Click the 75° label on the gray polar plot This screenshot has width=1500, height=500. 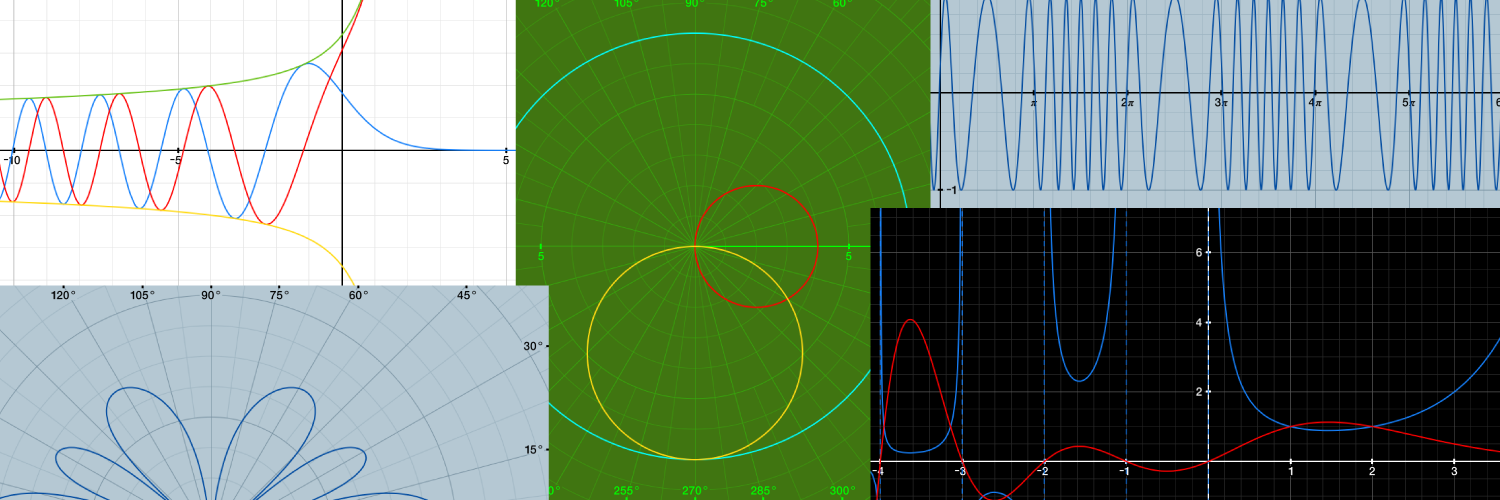[x=279, y=295]
